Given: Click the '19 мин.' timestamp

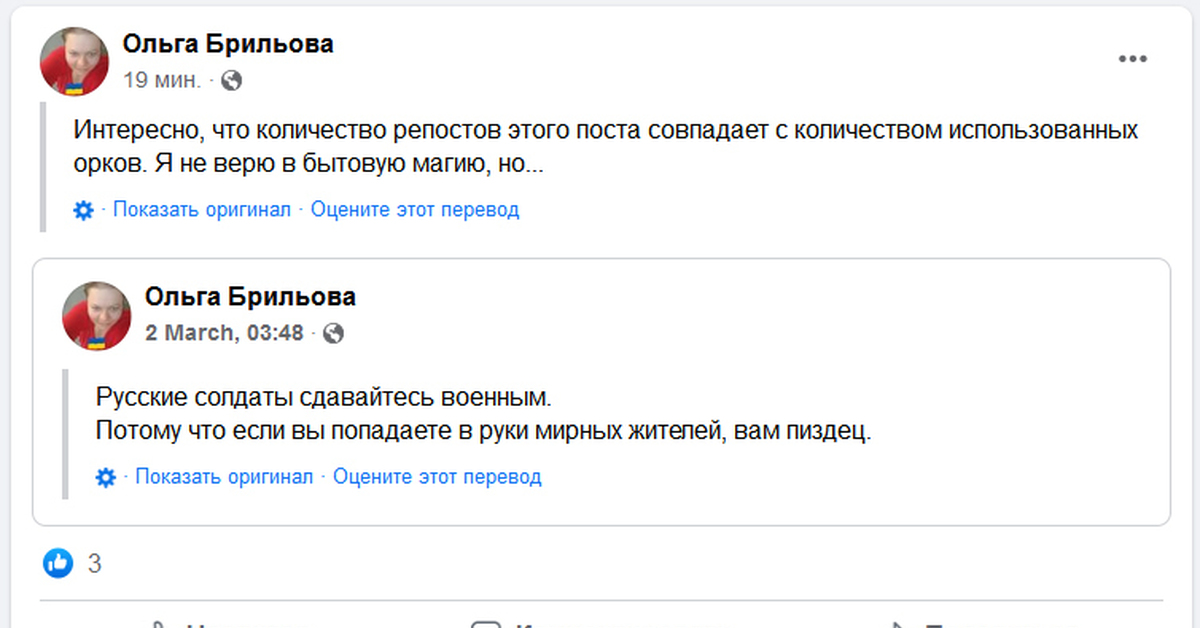Looking at the screenshot, I should tap(162, 80).
